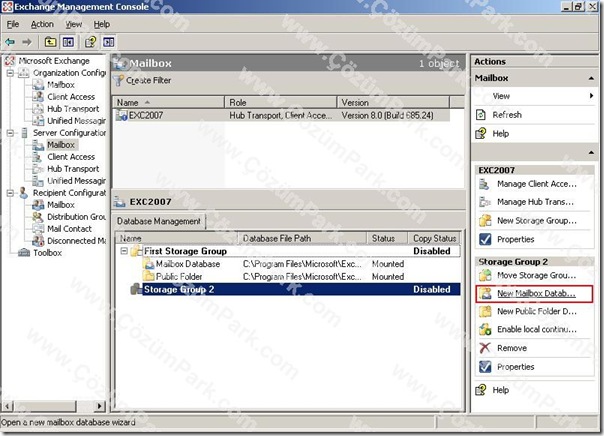Click the Up One Level toolbar icon
The height and width of the screenshot is (436, 604).
pos(50,42)
